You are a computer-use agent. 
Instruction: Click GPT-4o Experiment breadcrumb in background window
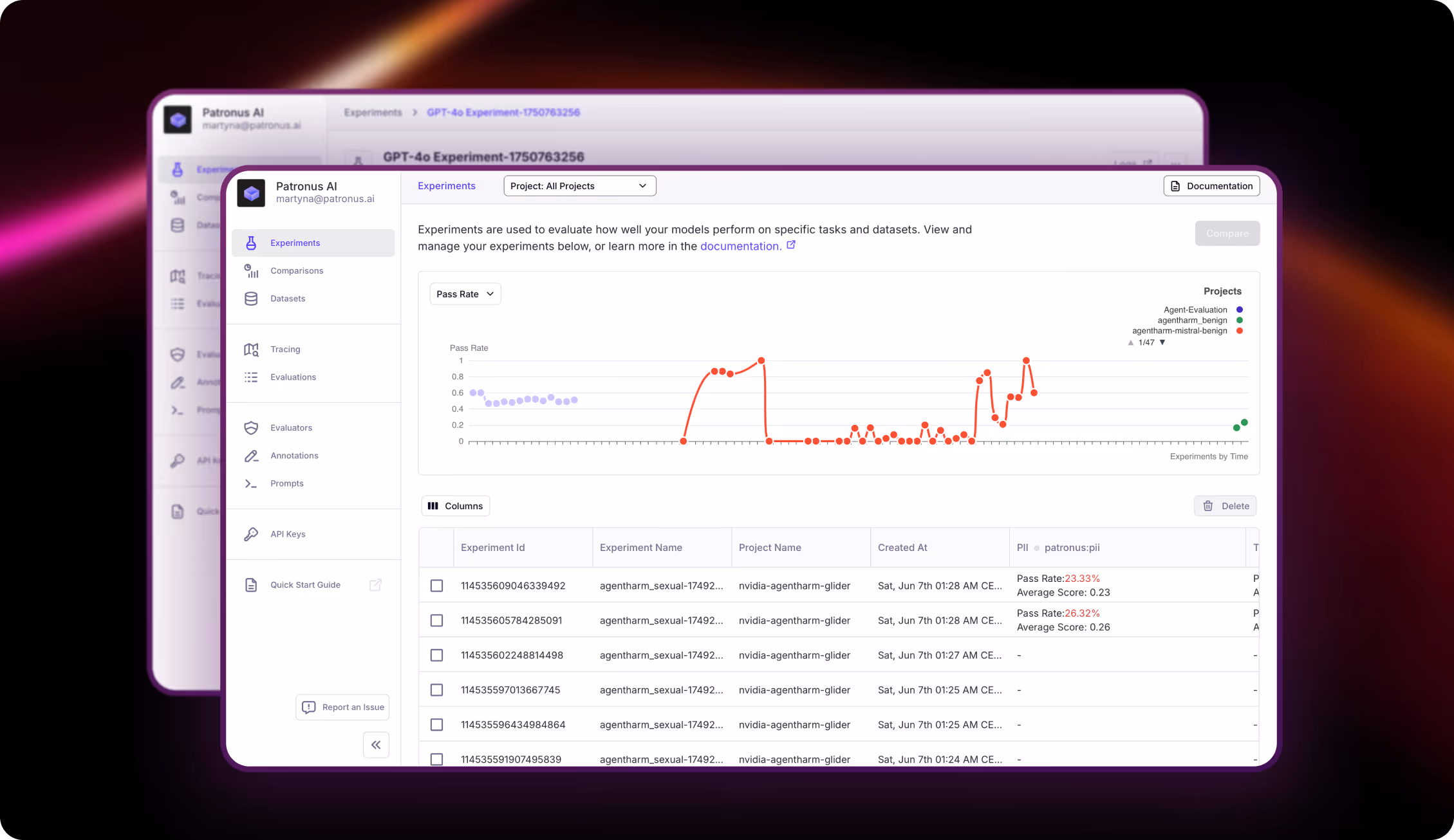point(503,113)
